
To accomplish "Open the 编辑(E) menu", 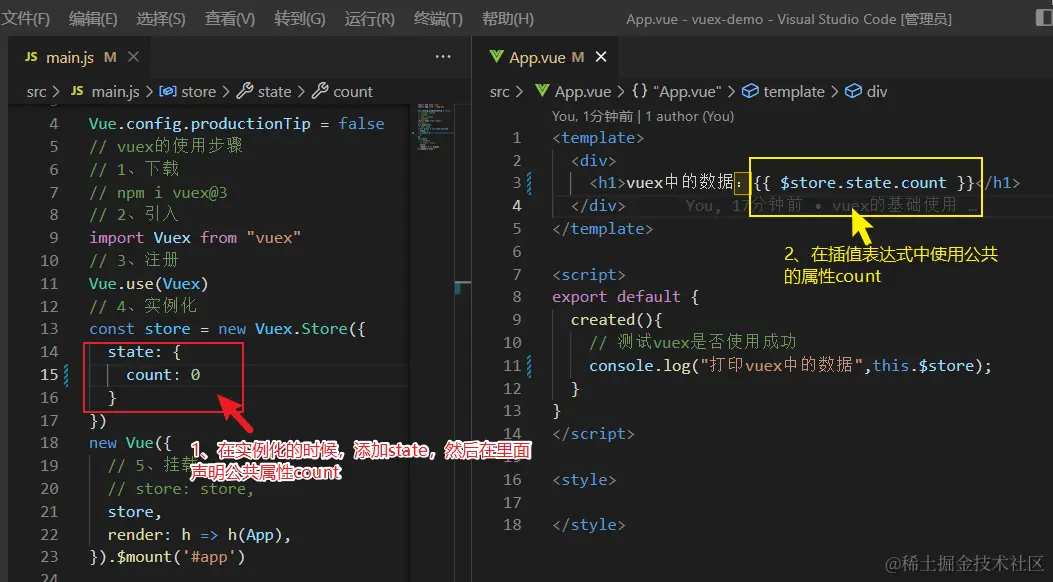I will tap(93, 19).
